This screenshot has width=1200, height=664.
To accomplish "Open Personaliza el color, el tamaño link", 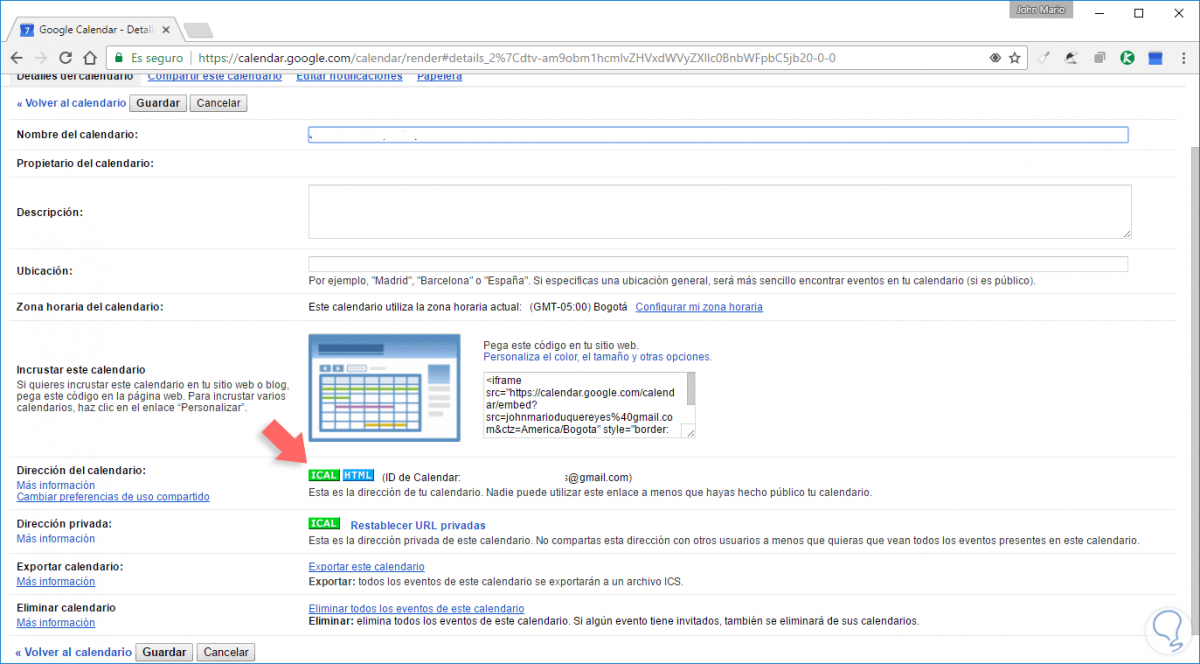I will (x=597, y=357).
